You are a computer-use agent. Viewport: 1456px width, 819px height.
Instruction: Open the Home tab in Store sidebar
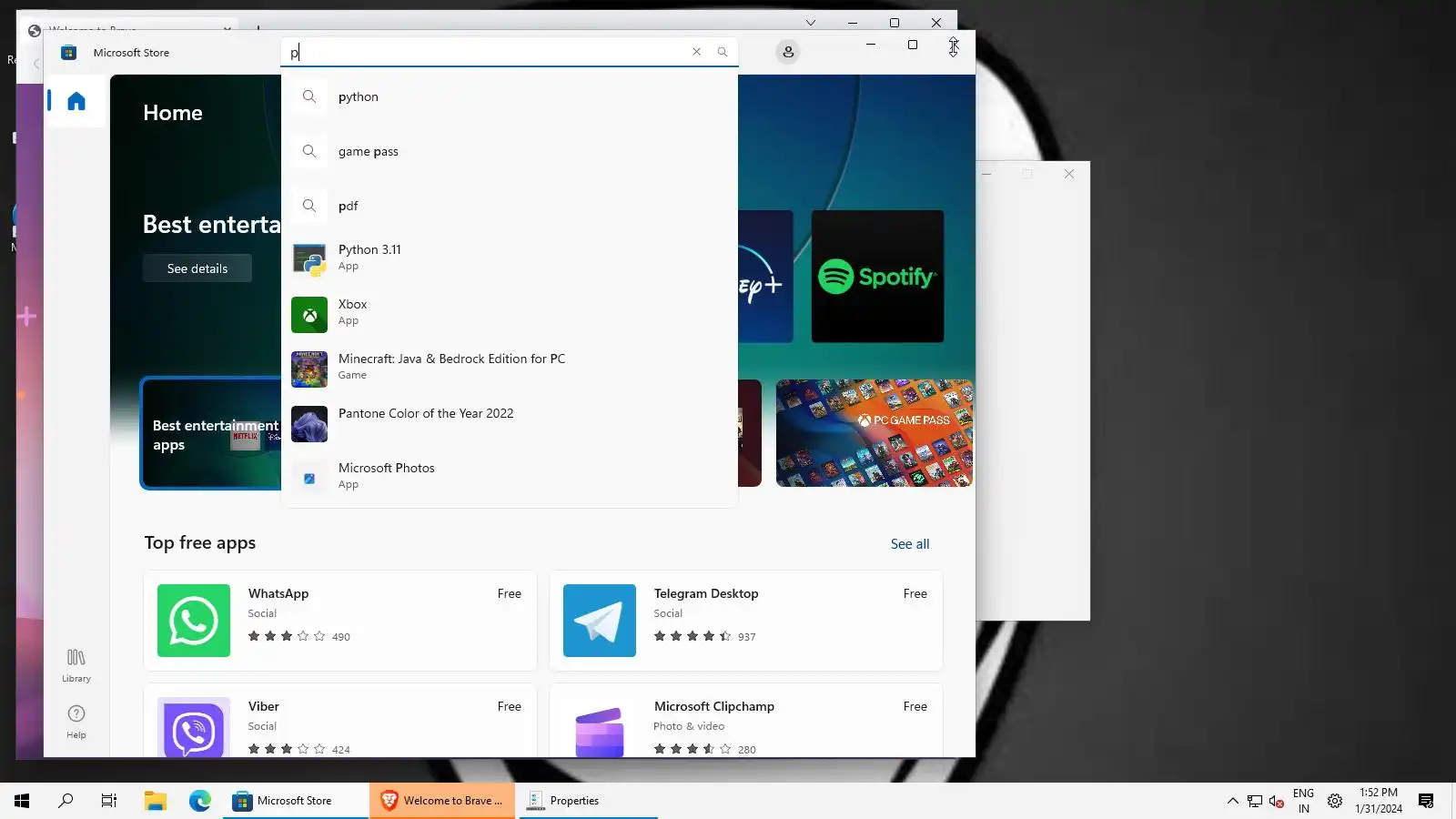point(76,101)
